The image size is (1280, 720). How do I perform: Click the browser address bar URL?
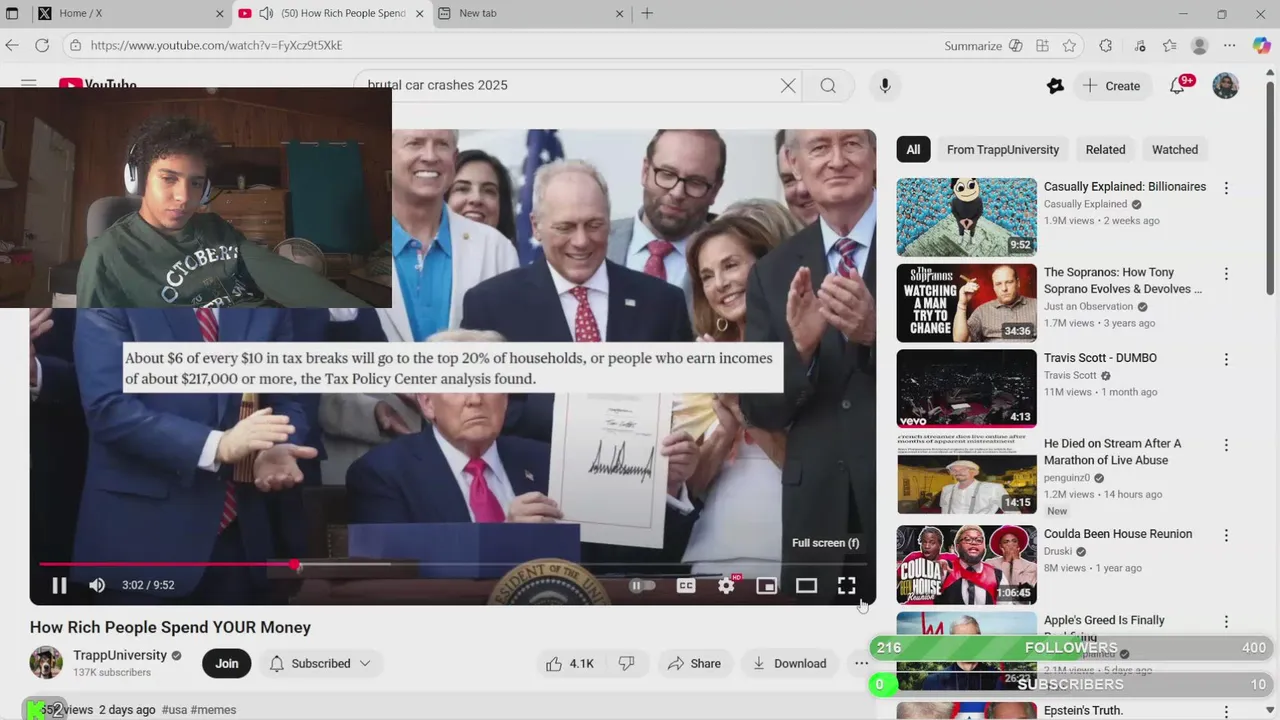(x=216, y=46)
